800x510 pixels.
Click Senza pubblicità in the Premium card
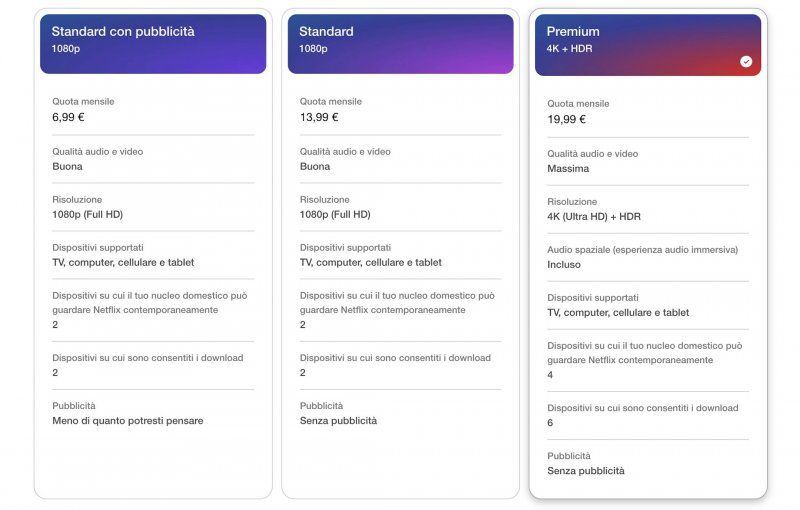point(585,471)
